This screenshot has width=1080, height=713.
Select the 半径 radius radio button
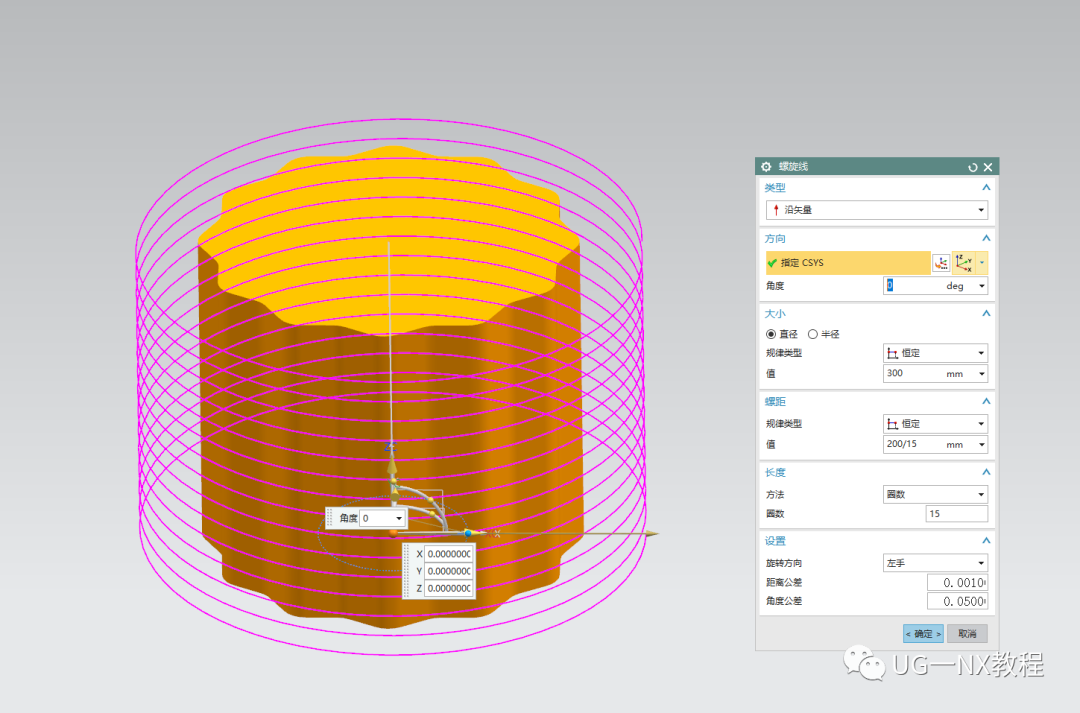point(813,334)
